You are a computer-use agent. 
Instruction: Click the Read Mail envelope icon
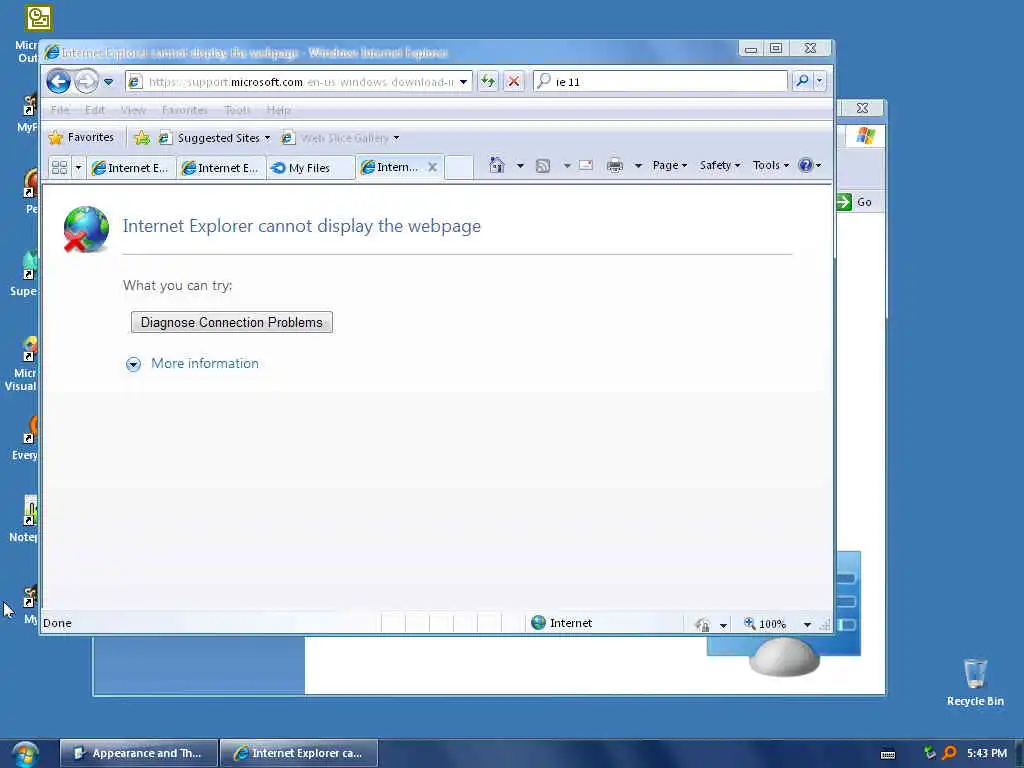pyautogui.click(x=586, y=165)
